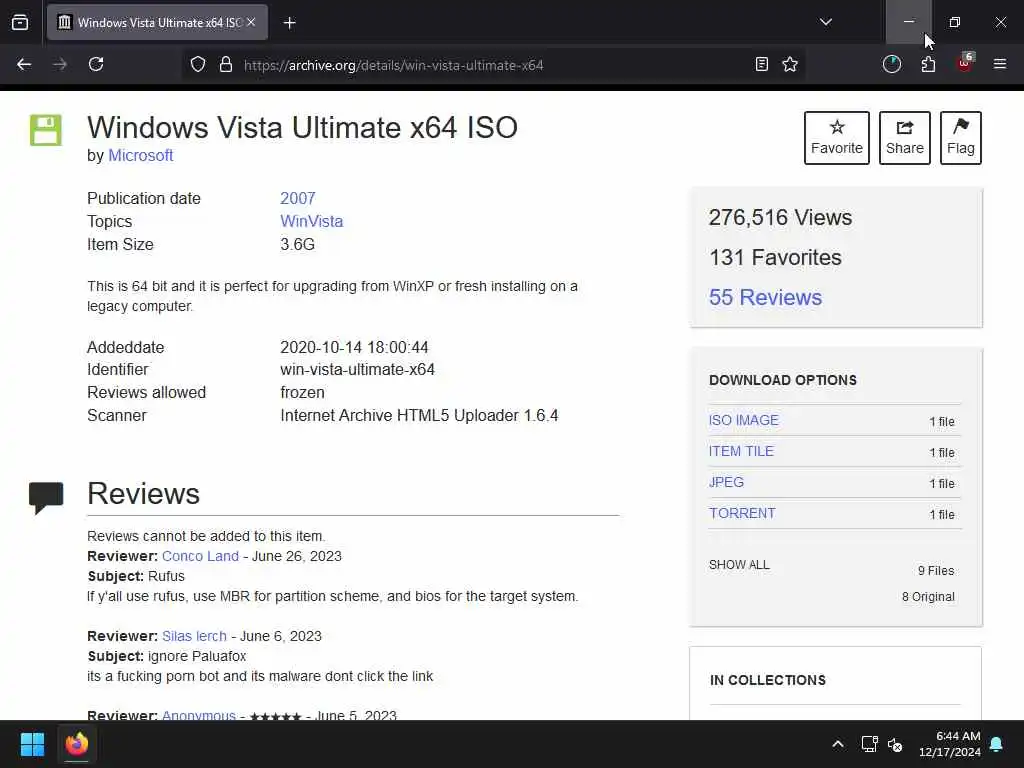Viewport: 1024px width, 768px height.
Task: Click the site padlock security icon
Action: (226, 64)
